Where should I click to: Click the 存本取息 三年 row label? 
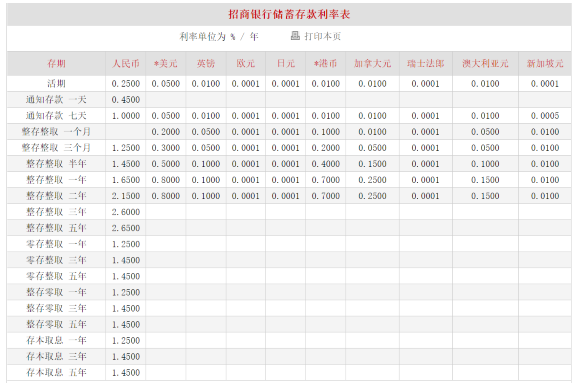pyautogui.click(x=56, y=357)
